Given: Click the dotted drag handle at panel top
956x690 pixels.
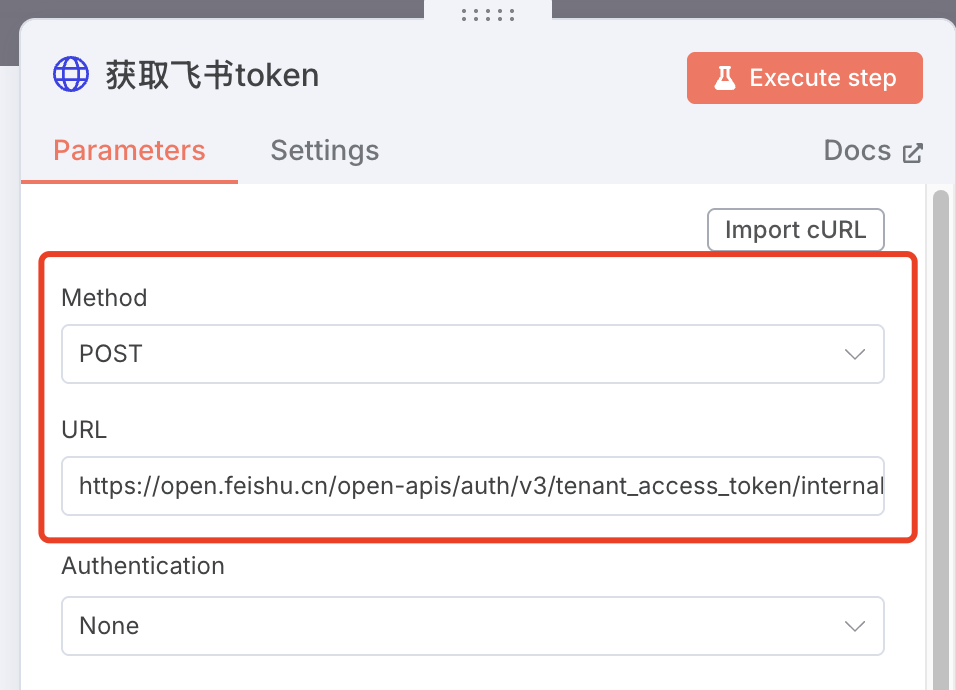Looking at the screenshot, I should click(488, 15).
